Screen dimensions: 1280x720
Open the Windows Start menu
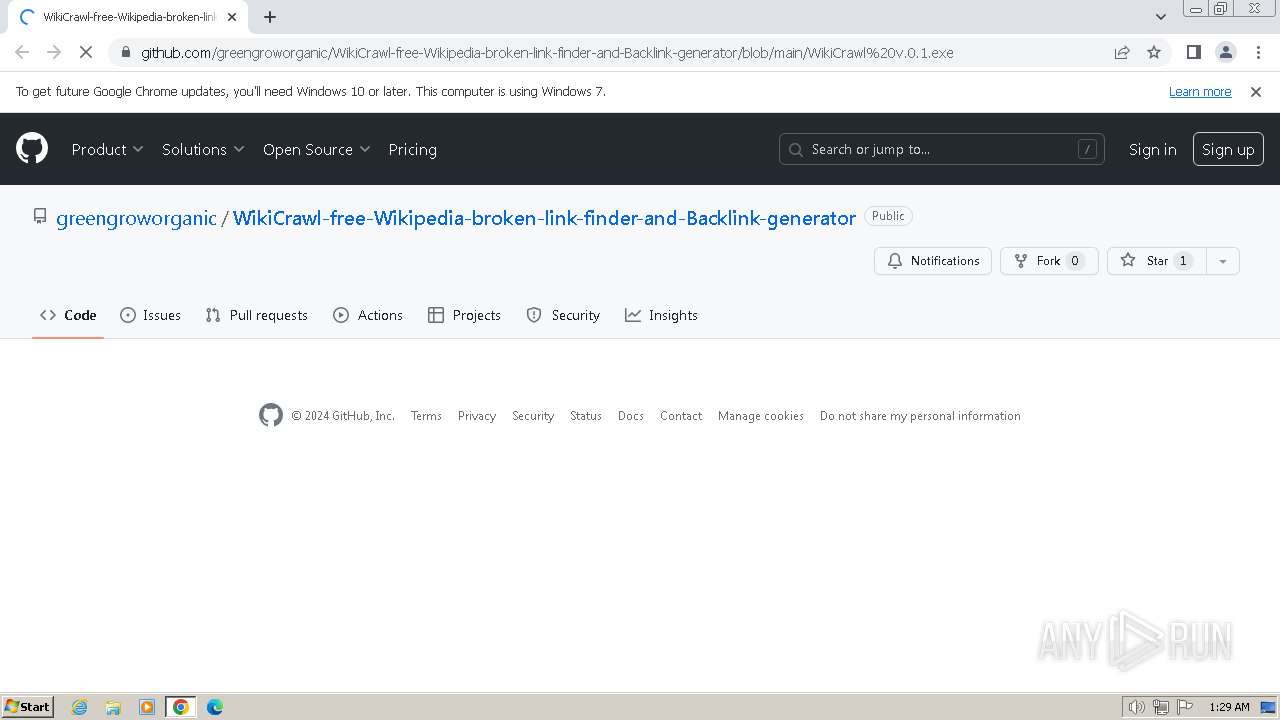[x=28, y=707]
